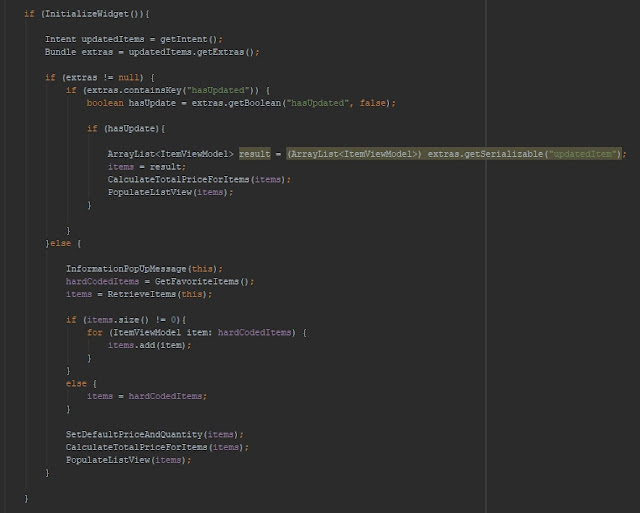Image resolution: width=640 pixels, height=513 pixels.
Task: Click the "updatedItem" string literal
Action: [582, 154]
